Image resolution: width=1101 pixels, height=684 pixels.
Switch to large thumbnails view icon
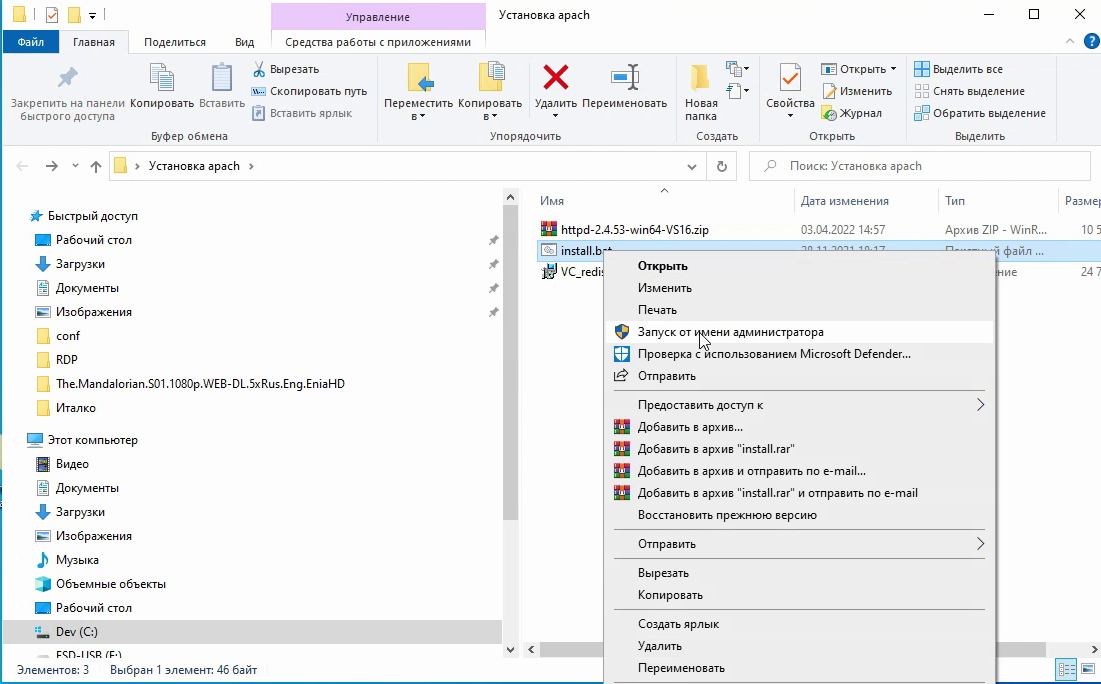point(1088,668)
